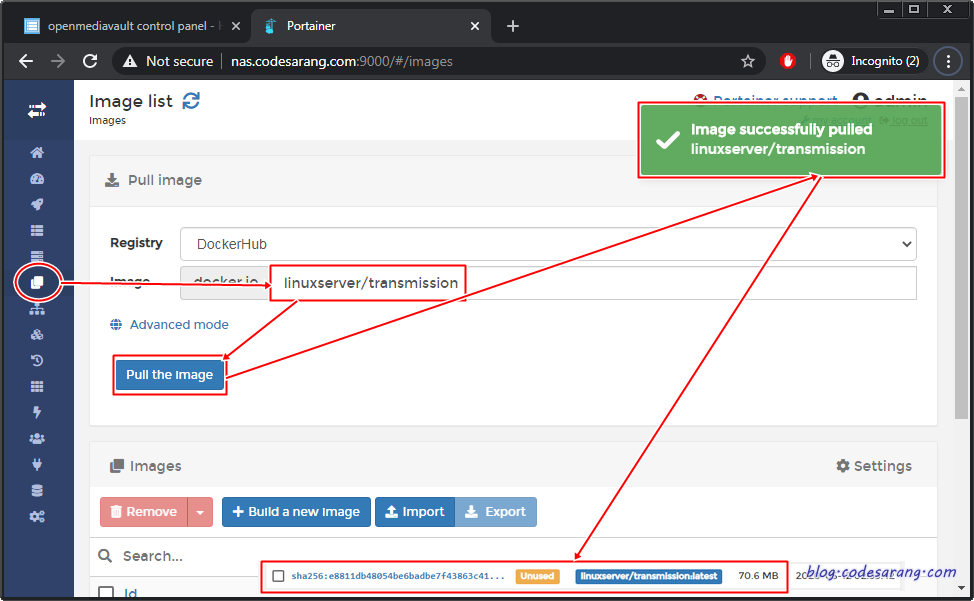The height and width of the screenshot is (601, 974).
Task: Dismiss the Image successfully pulled notification
Action: tap(791, 140)
